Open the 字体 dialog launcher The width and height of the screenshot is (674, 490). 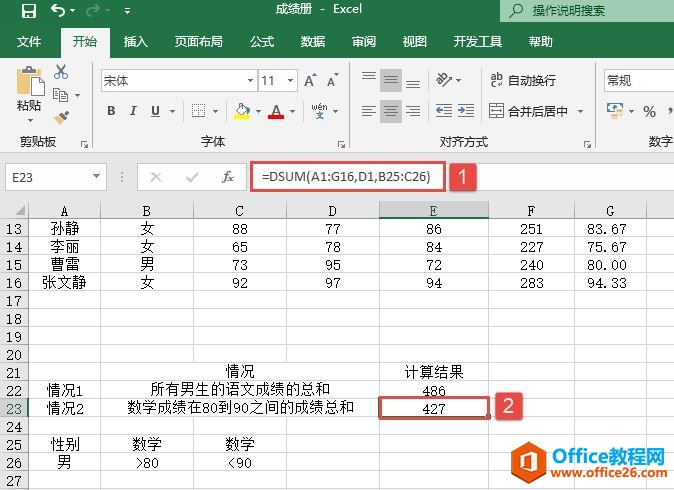click(341, 144)
